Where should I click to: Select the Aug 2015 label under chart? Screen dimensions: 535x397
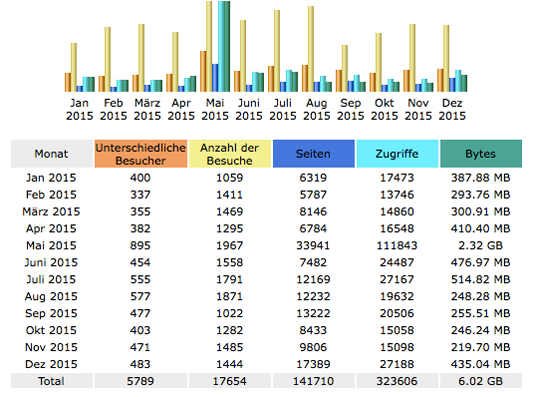click(317, 109)
